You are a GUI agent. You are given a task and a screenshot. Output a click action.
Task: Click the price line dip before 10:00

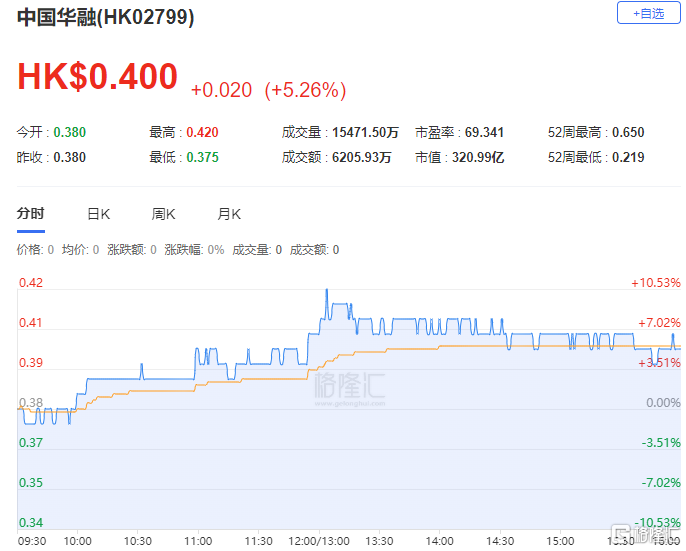pyautogui.click(x=69, y=423)
